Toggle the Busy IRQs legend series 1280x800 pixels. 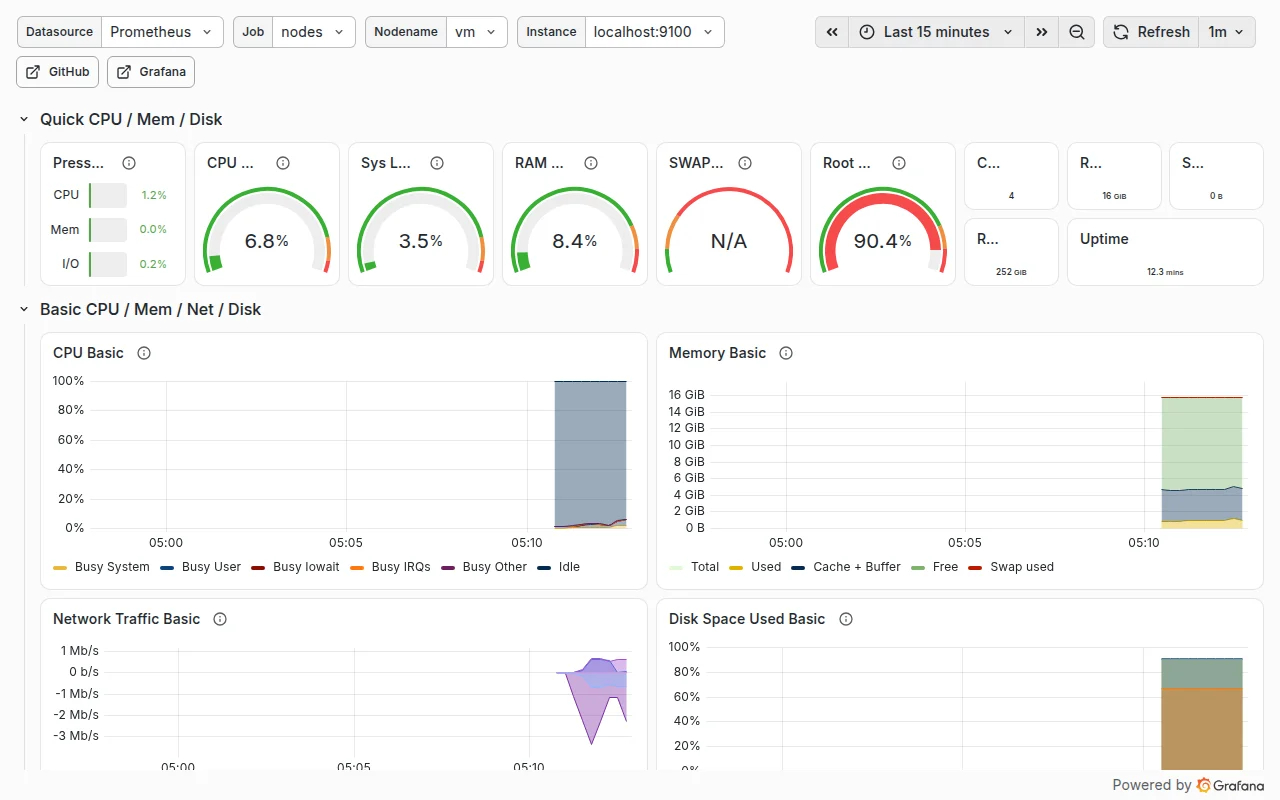pyautogui.click(x=401, y=567)
